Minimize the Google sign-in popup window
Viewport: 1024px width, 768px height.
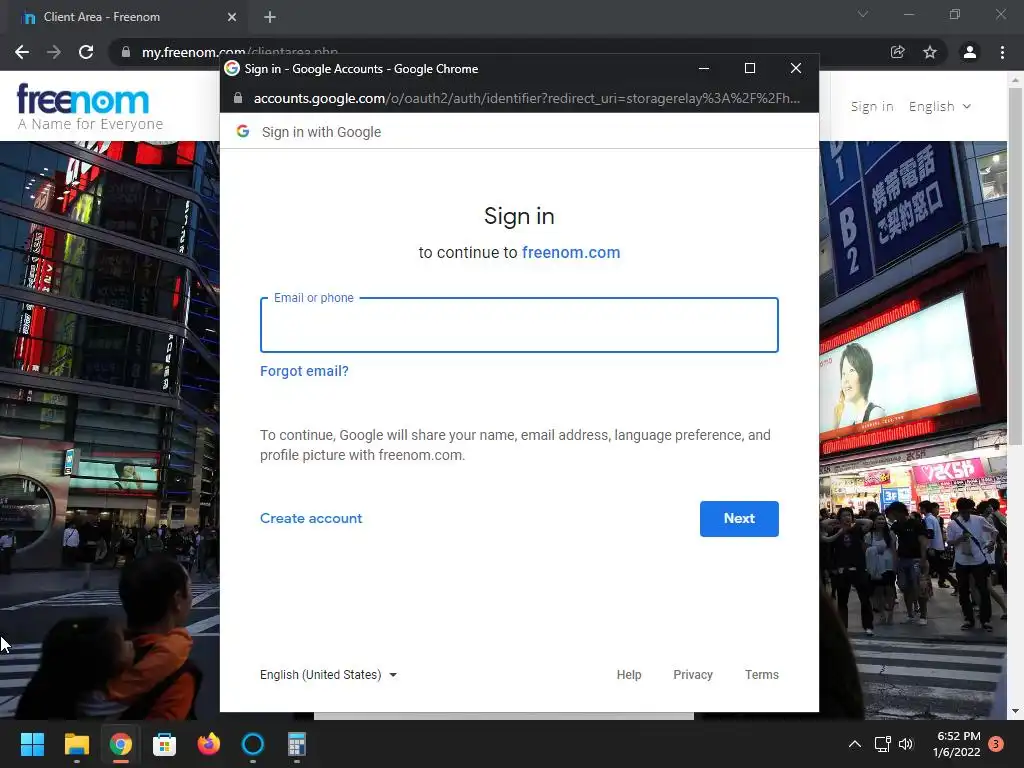click(704, 68)
